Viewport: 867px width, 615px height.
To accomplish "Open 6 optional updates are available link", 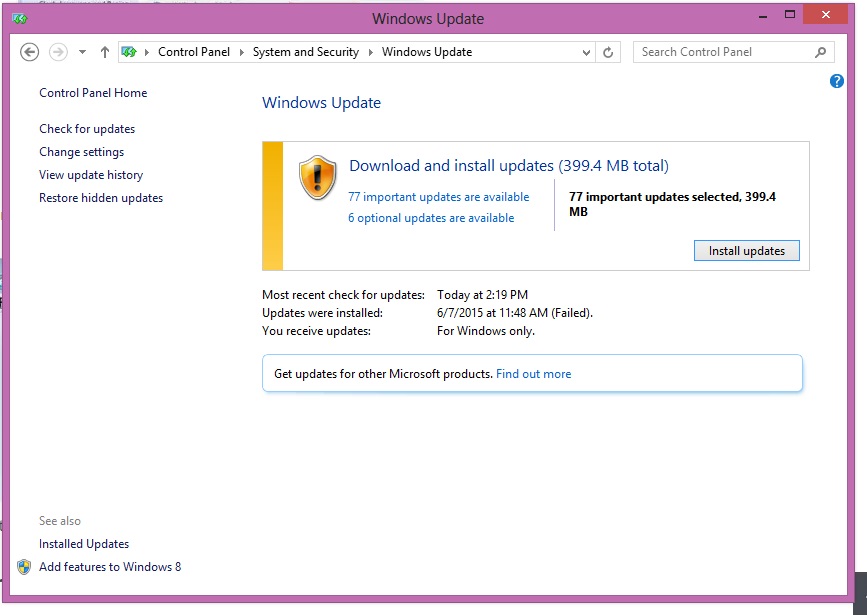I will 431,218.
